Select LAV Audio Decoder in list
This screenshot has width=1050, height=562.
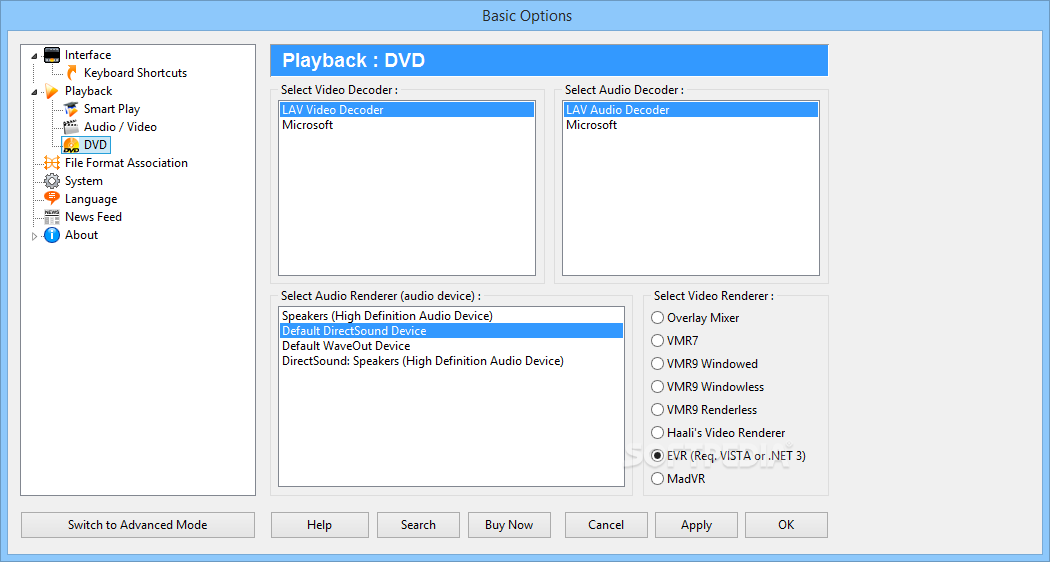pyautogui.click(x=691, y=110)
